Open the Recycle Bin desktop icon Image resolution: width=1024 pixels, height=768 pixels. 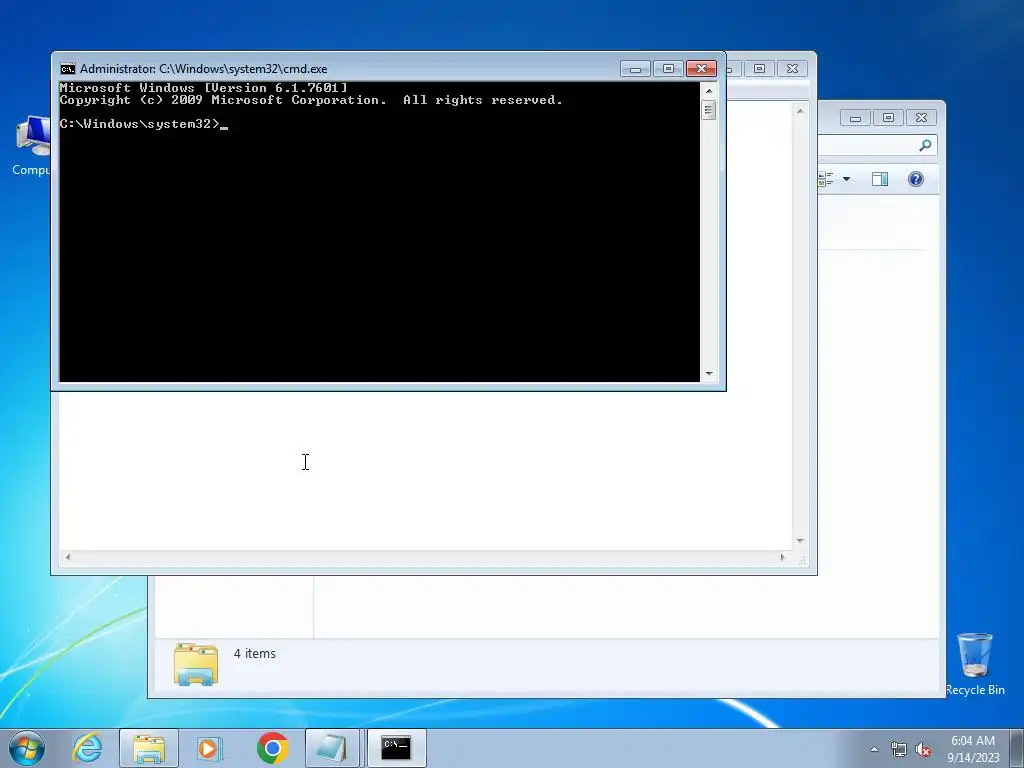975,664
